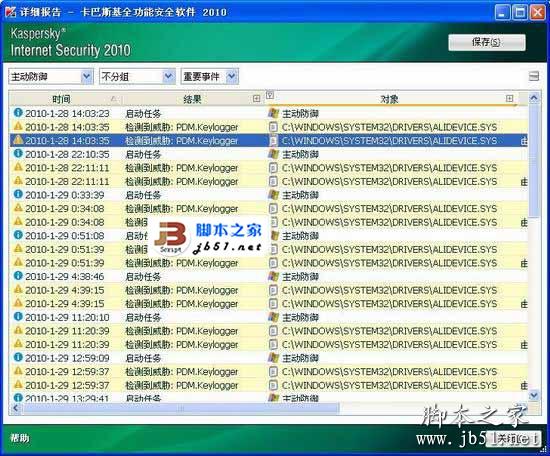Click 由 at end of 0:51:39 row
Image resolution: width=550 pixels, height=456 pixels.
pyautogui.click(x=524, y=263)
